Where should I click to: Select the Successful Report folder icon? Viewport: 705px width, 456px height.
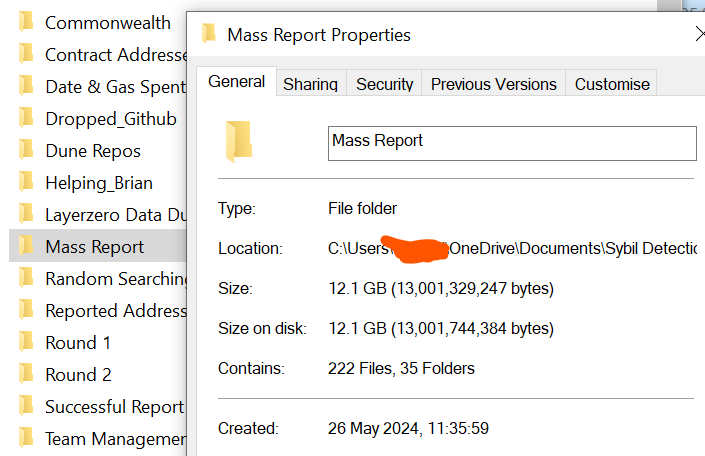pyautogui.click(x=26, y=406)
